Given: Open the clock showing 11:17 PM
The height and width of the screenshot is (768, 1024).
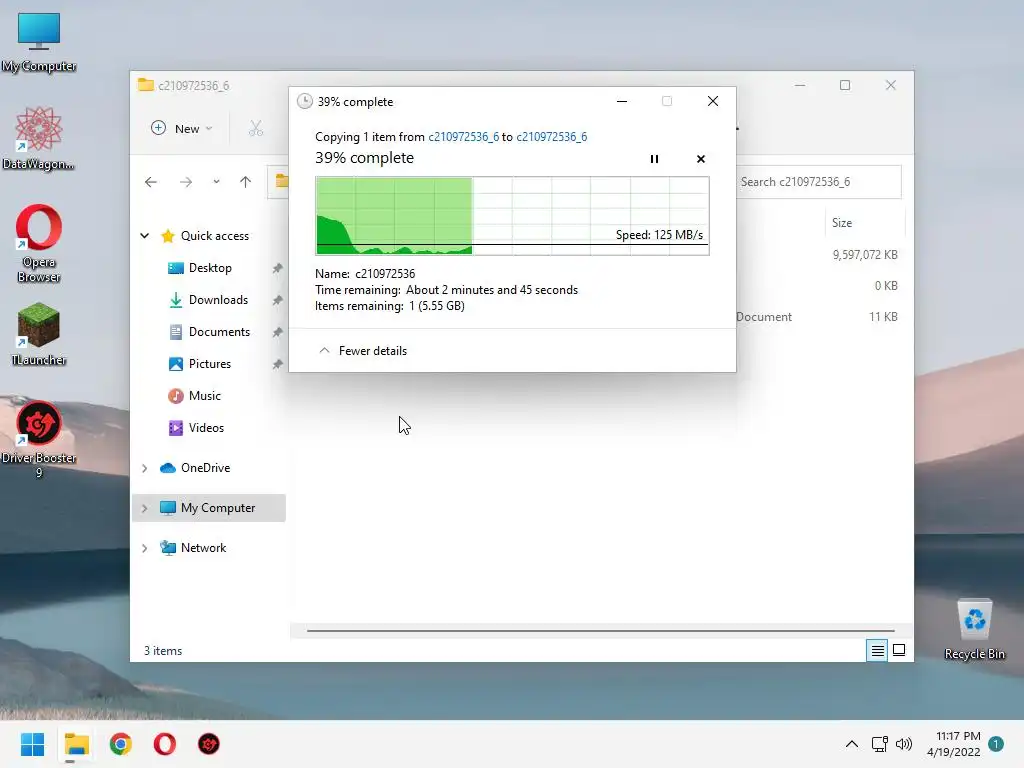Looking at the screenshot, I should [x=954, y=744].
